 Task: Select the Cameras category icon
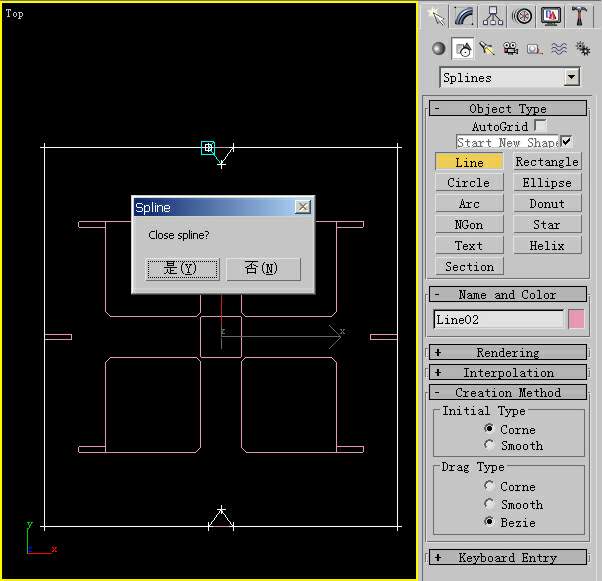tap(511, 48)
